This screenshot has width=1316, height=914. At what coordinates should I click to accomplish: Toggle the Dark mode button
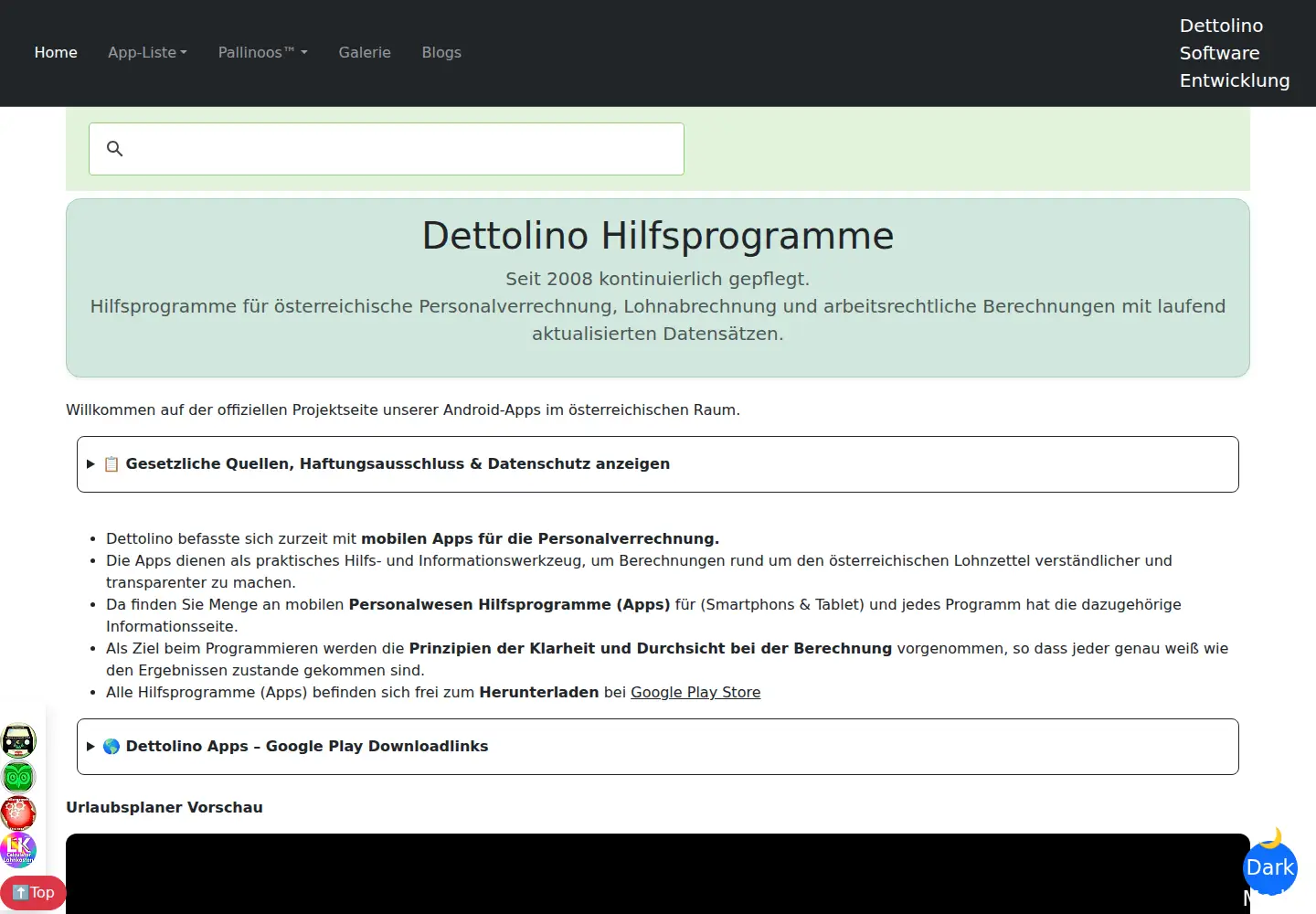coord(1270,866)
